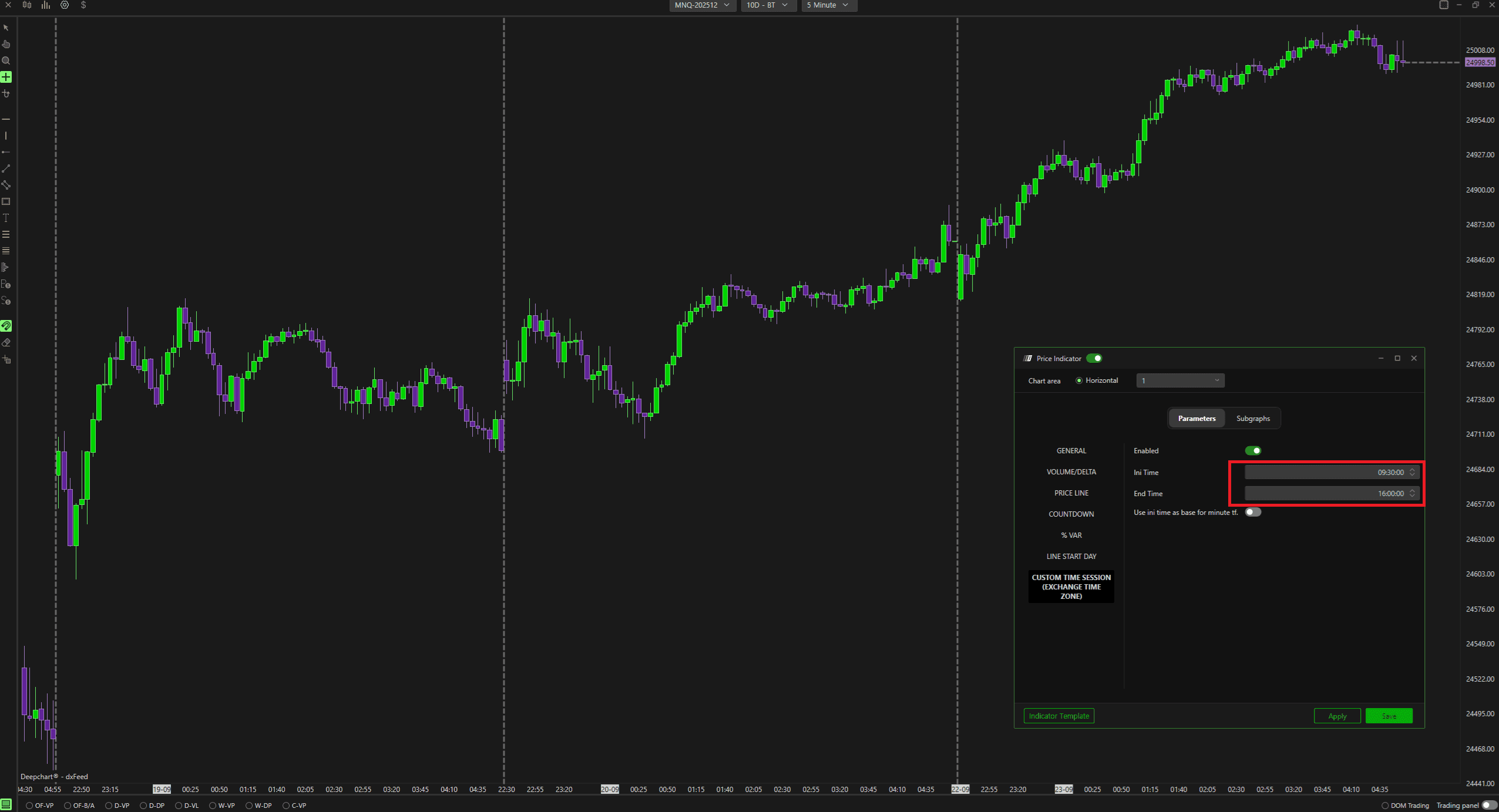Viewport: 1499px width, 812px height.
Task: Open chart settings gear icon
Action: click(65, 5)
